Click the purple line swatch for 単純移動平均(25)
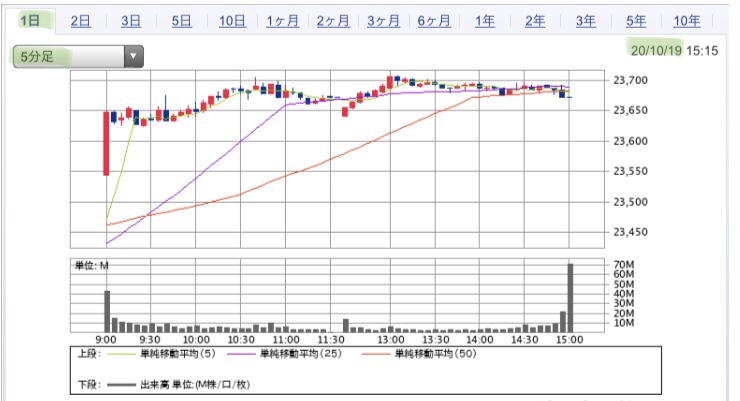 [242, 354]
